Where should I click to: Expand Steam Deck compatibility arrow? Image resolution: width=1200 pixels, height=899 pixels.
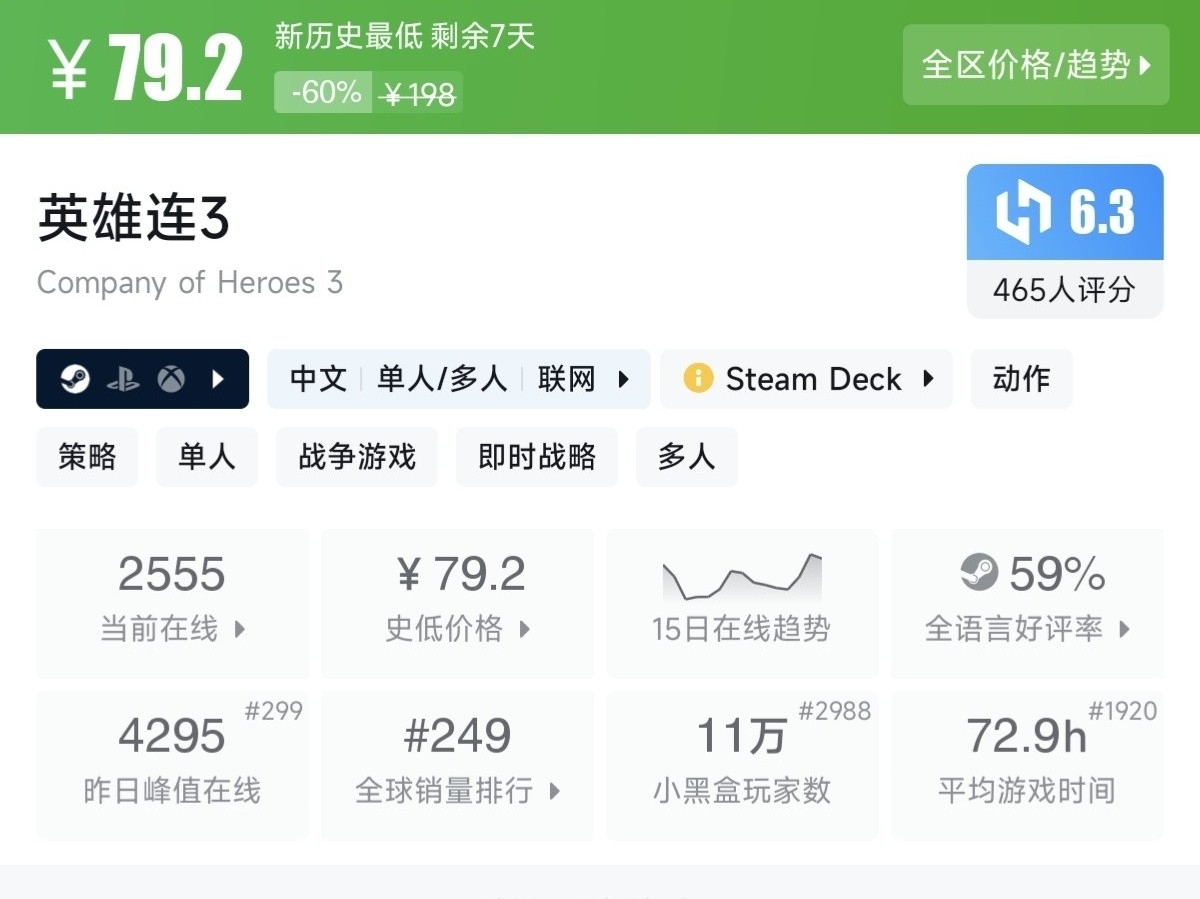(x=928, y=379)
